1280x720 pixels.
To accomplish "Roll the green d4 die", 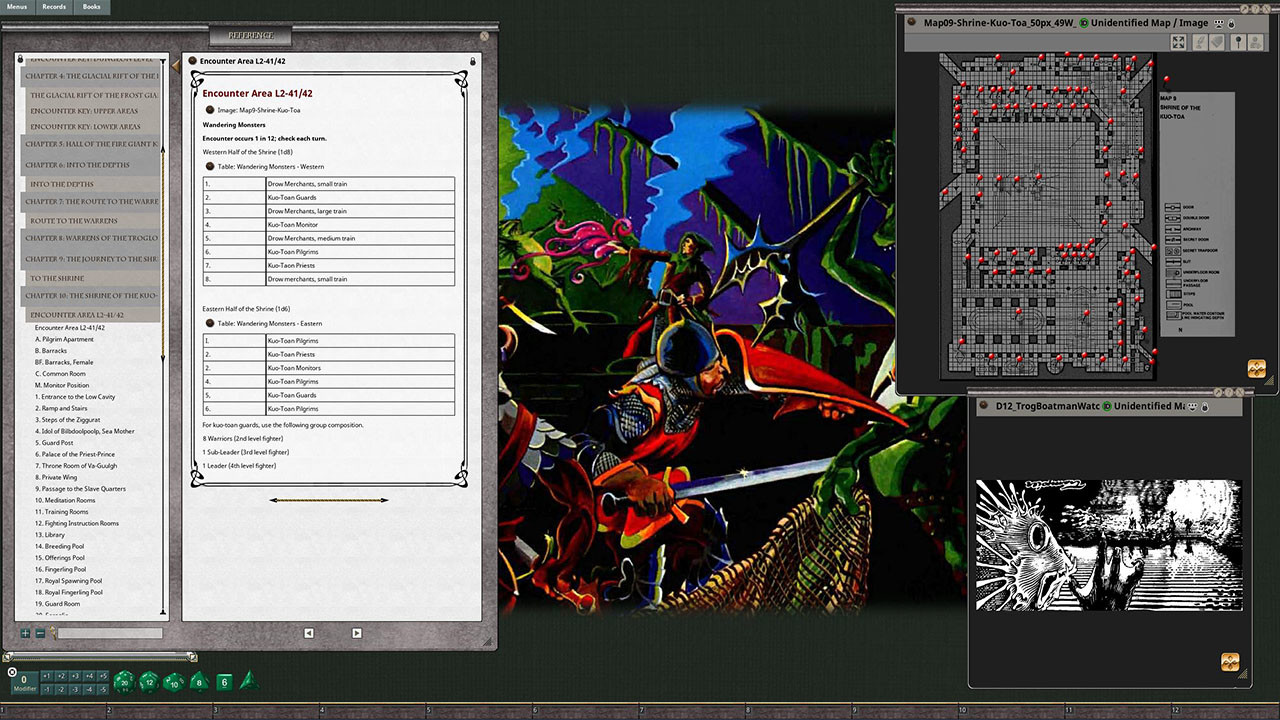I will (246, 682).
